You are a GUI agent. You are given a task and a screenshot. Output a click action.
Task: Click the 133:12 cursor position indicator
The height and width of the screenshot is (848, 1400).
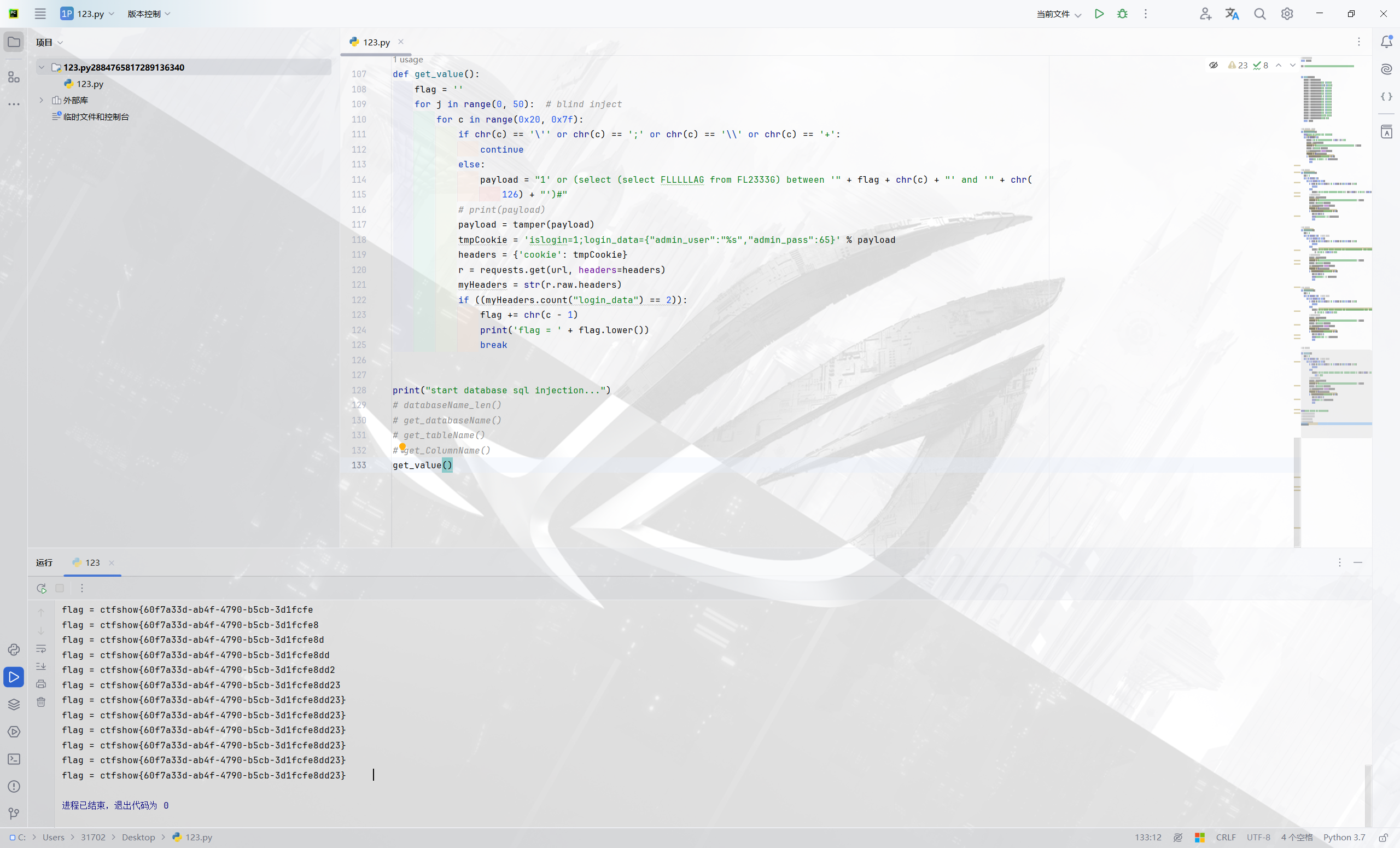1148,837
